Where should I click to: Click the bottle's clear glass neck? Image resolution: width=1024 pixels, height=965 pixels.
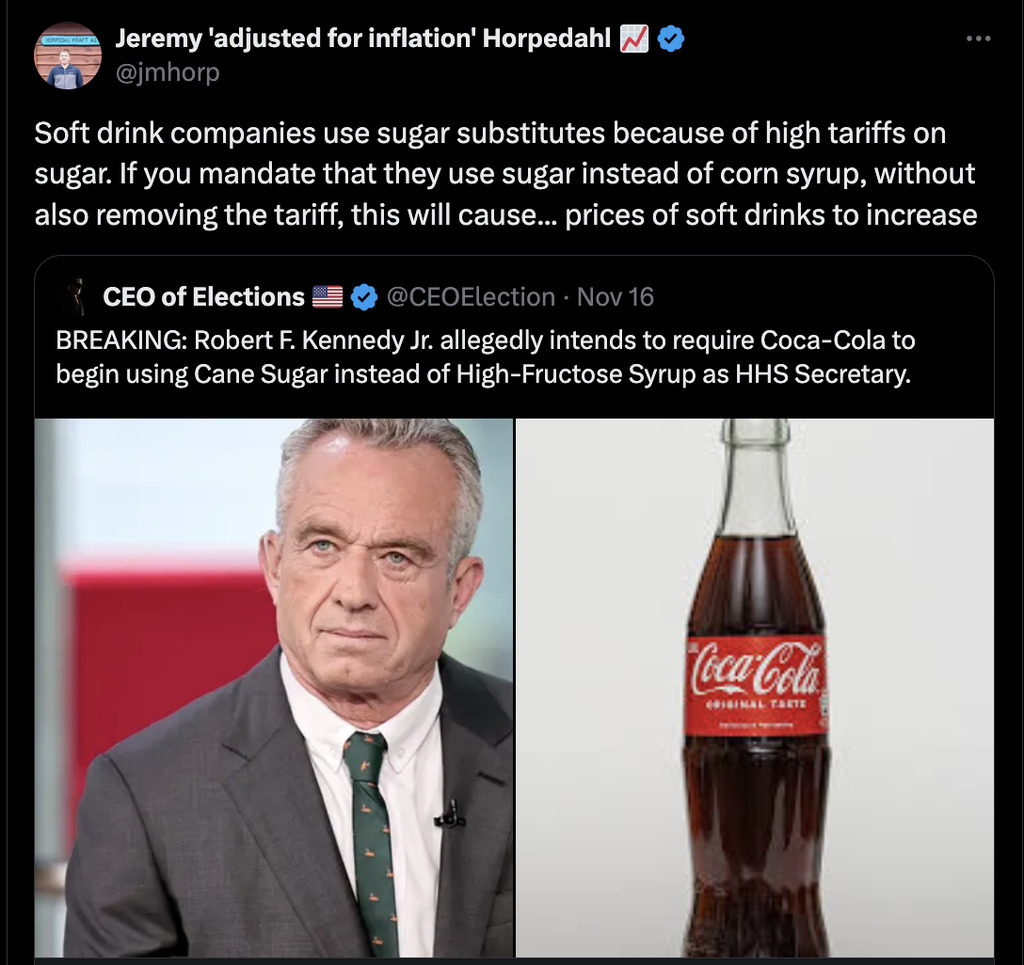point(756,480)
